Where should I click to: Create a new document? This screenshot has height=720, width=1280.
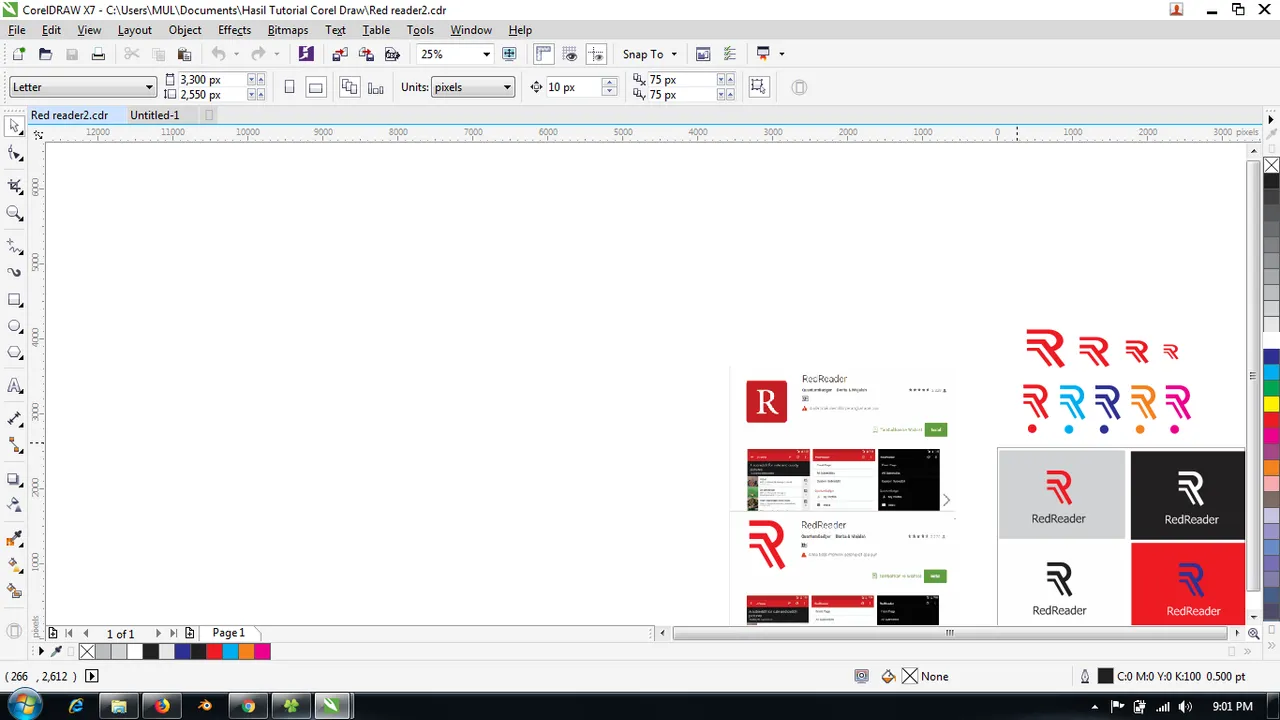(18, 54)
